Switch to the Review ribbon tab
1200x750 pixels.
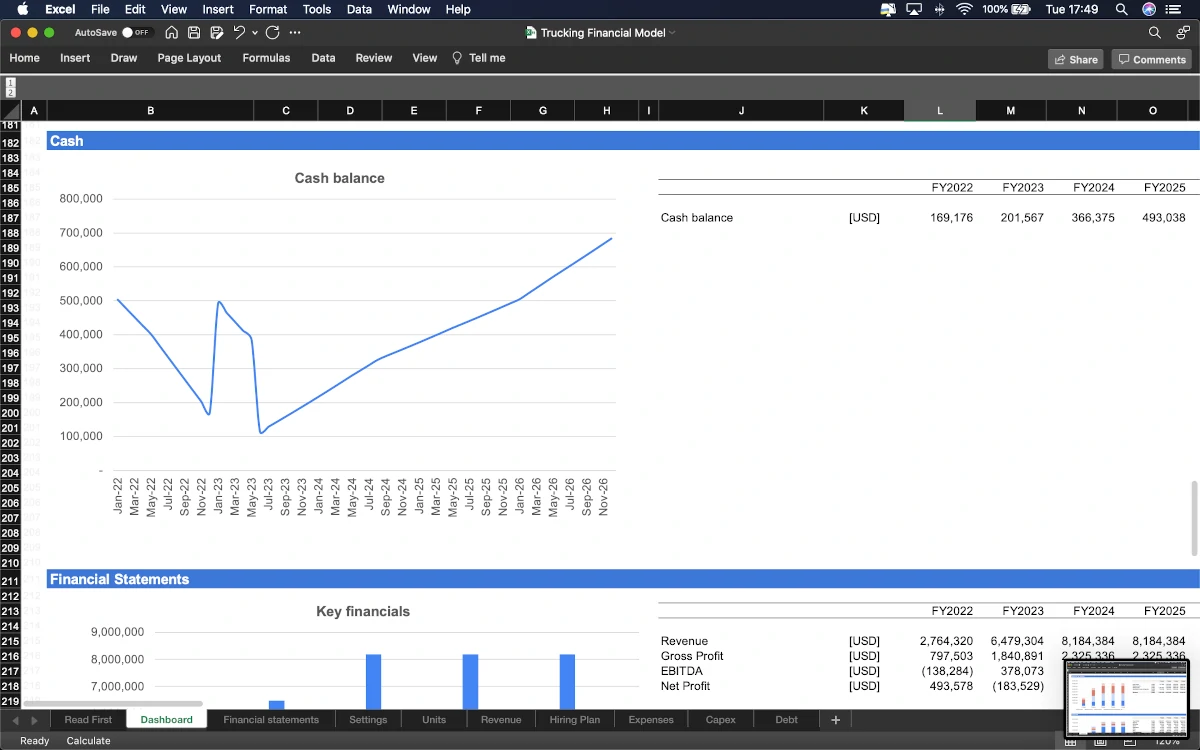point(374,58)
